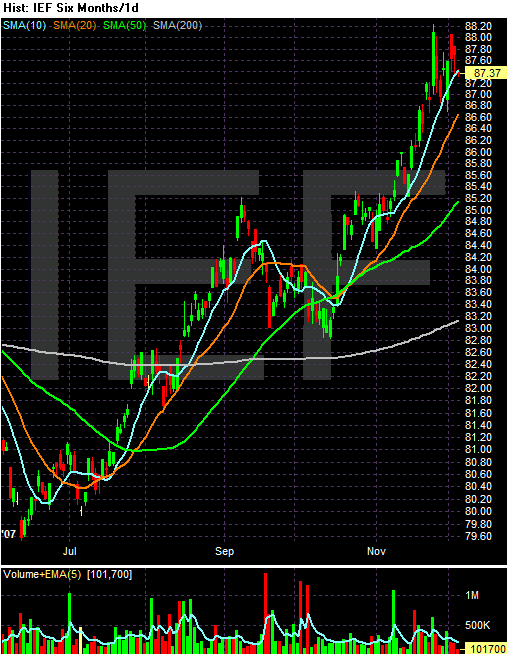Click the Jul date axis label

70,551
